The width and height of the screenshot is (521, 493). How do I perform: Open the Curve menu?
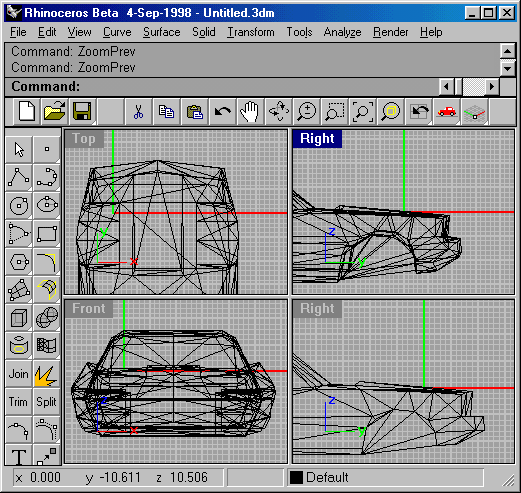pyautogui.click(x=117, y=32)
